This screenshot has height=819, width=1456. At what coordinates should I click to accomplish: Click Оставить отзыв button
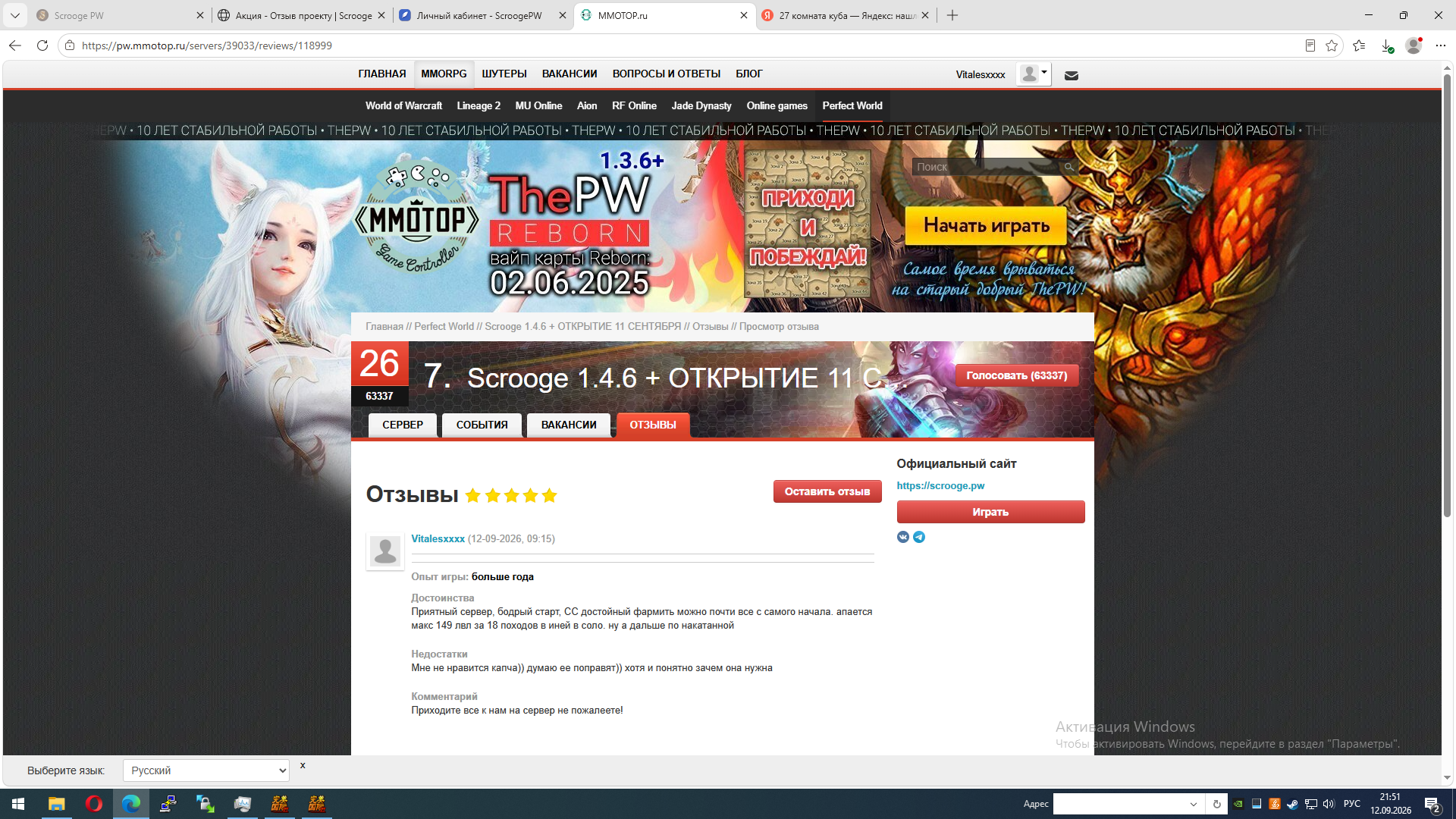click(x=827, y=491)
